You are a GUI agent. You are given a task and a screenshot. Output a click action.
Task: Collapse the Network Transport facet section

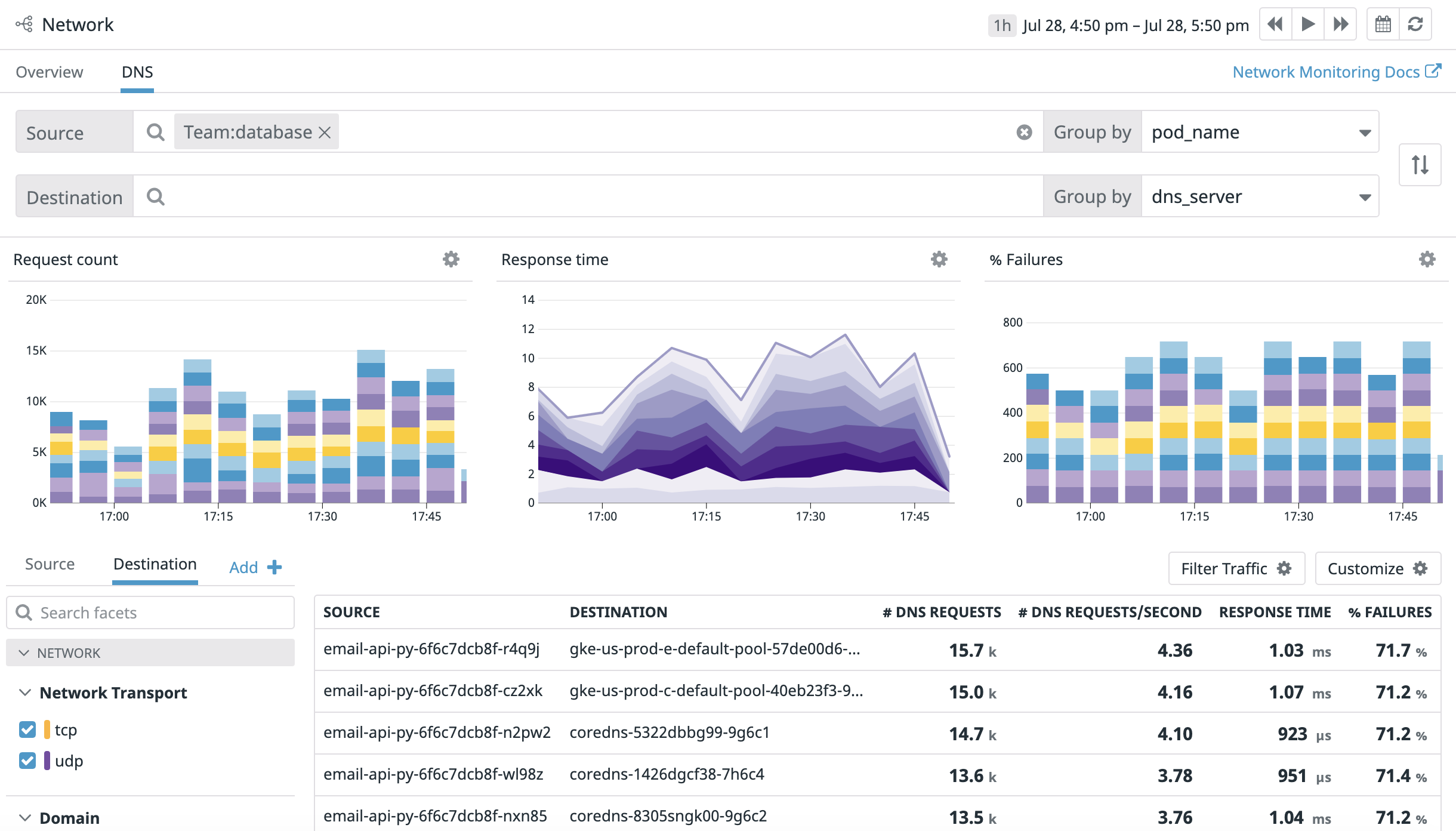[x=24, y=692]
